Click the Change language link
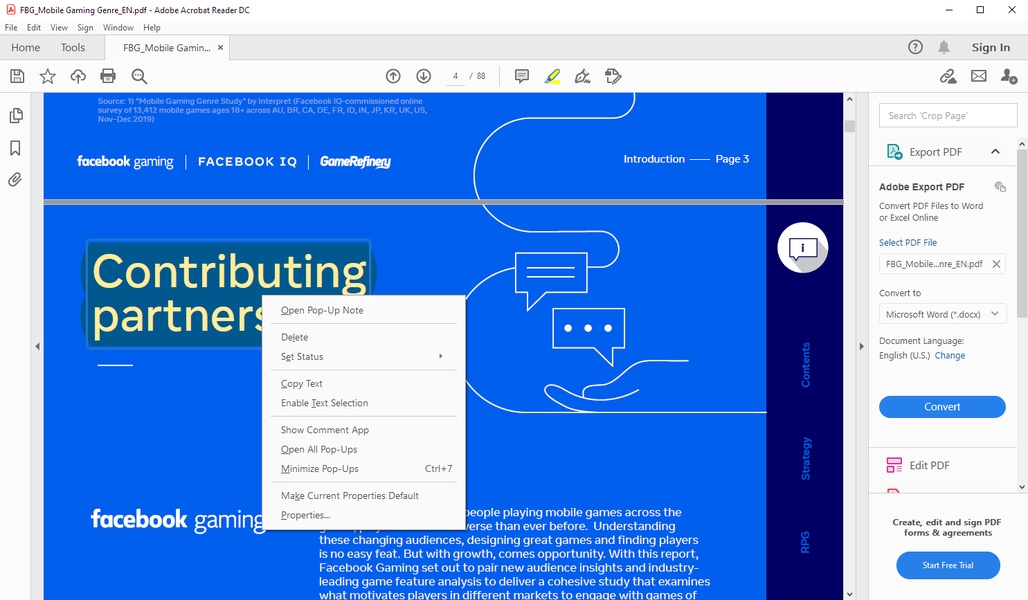Image resolution: width=1028 pixels, height=600 pixels. click(950, 356)
